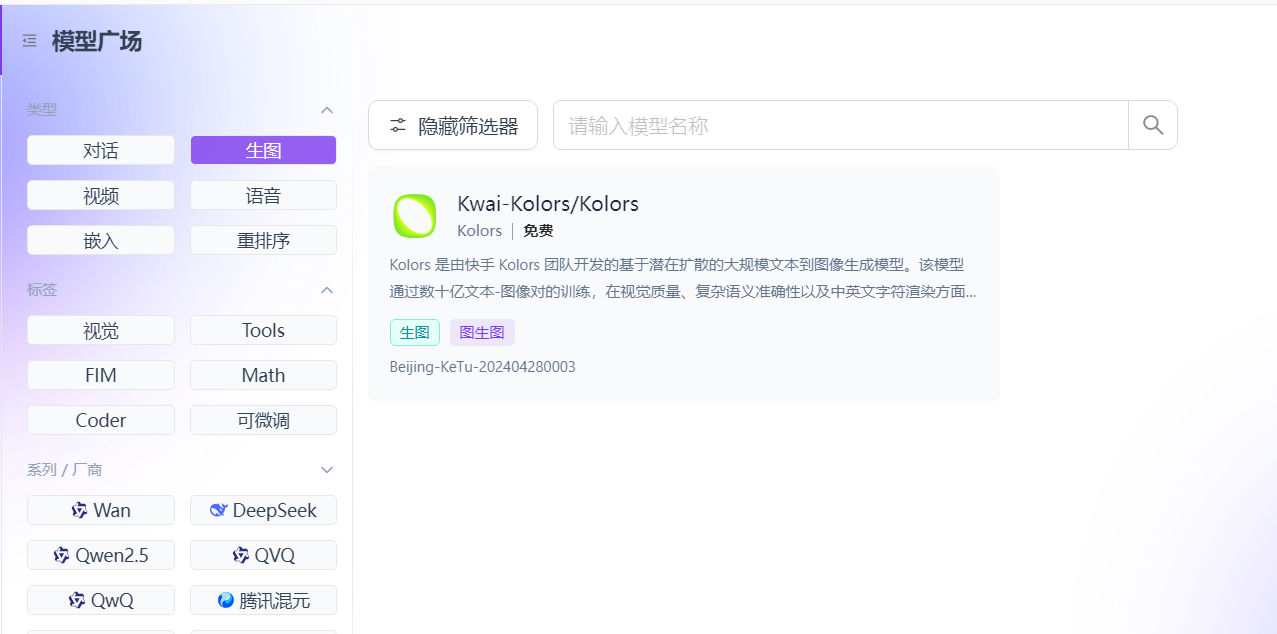Image resolution: width=1277 pixels, height=634 pixels.
Task: Click the 生图 tag on Kolors card
Action: click(415, 333)
